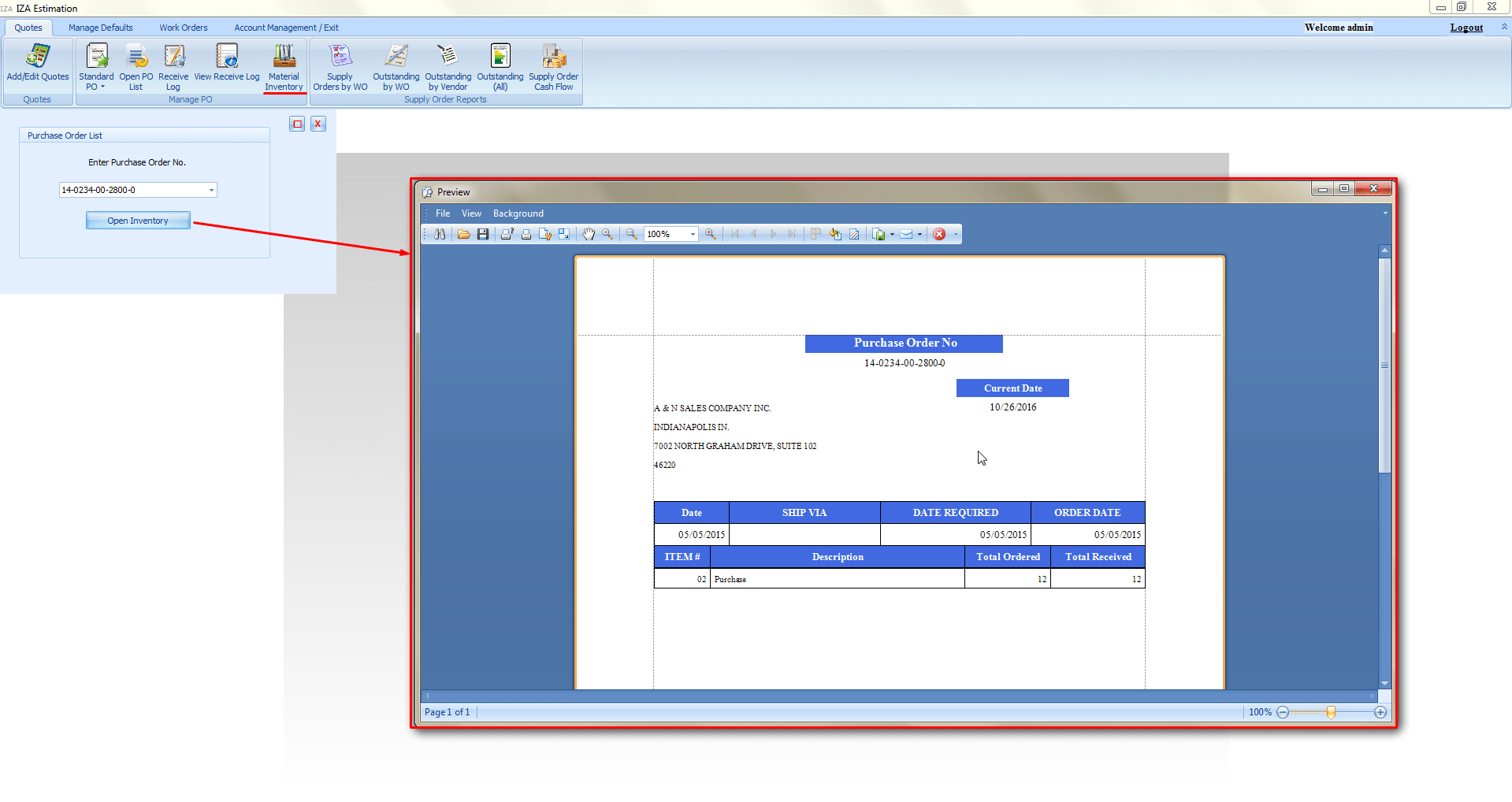This screenshot has height=802, width=1512.
Task: Click the Supply Order Cash Flow icon
Action: coord(553,67)
